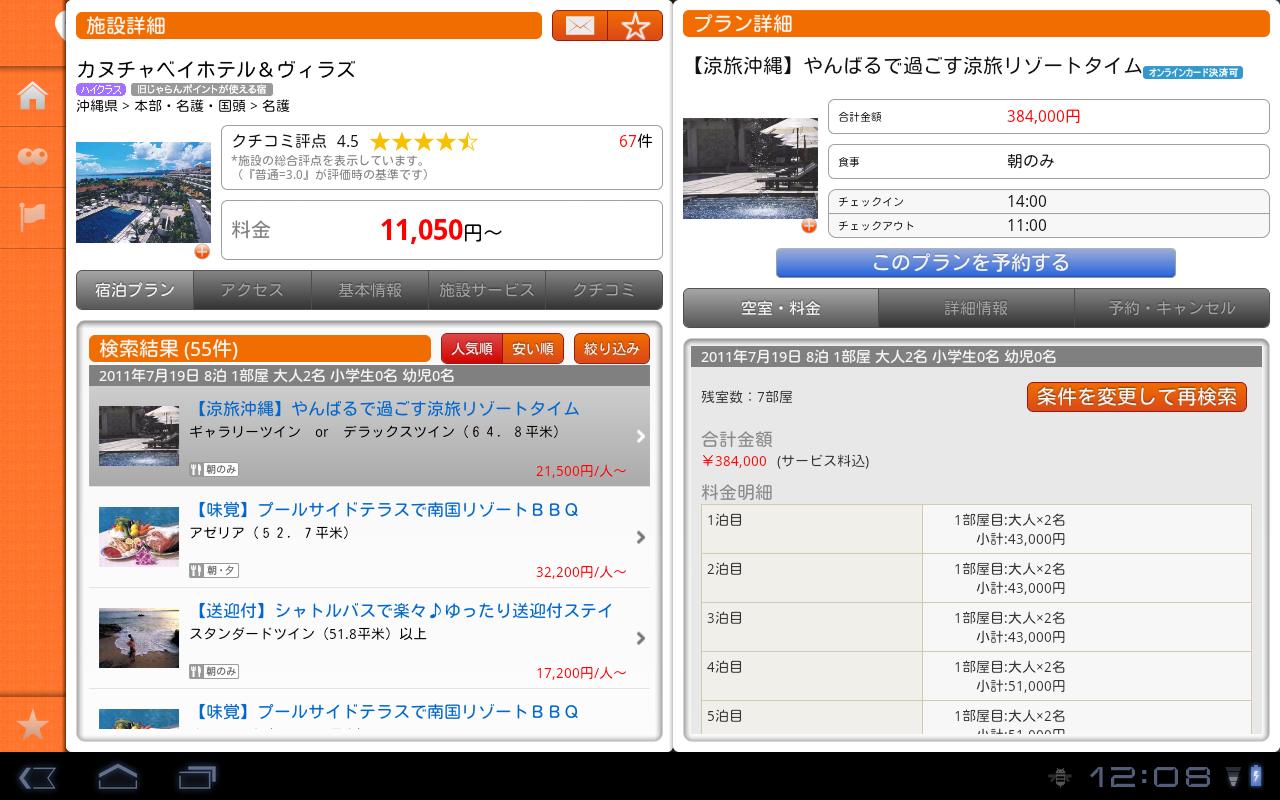Tap the envelope mail icon button

[x=580, y=26]
